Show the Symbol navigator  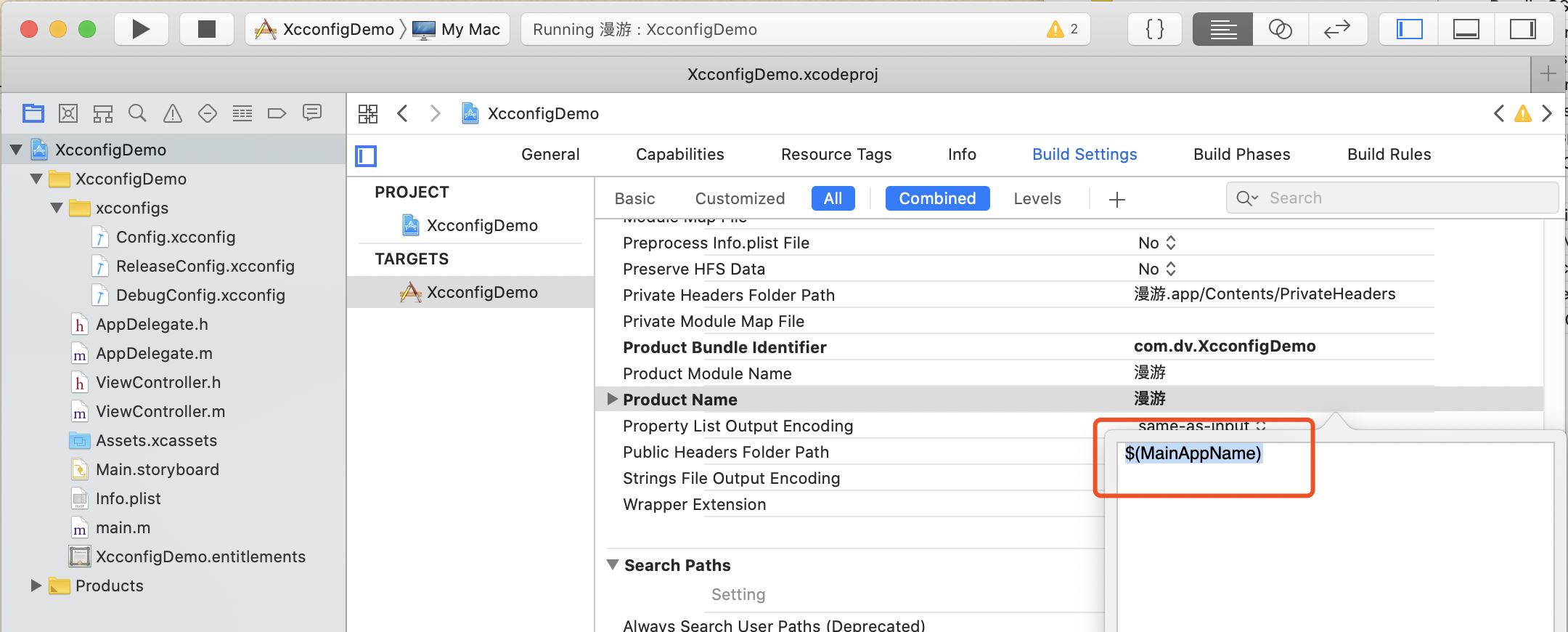pyautogui.click(x=103, y=113)
